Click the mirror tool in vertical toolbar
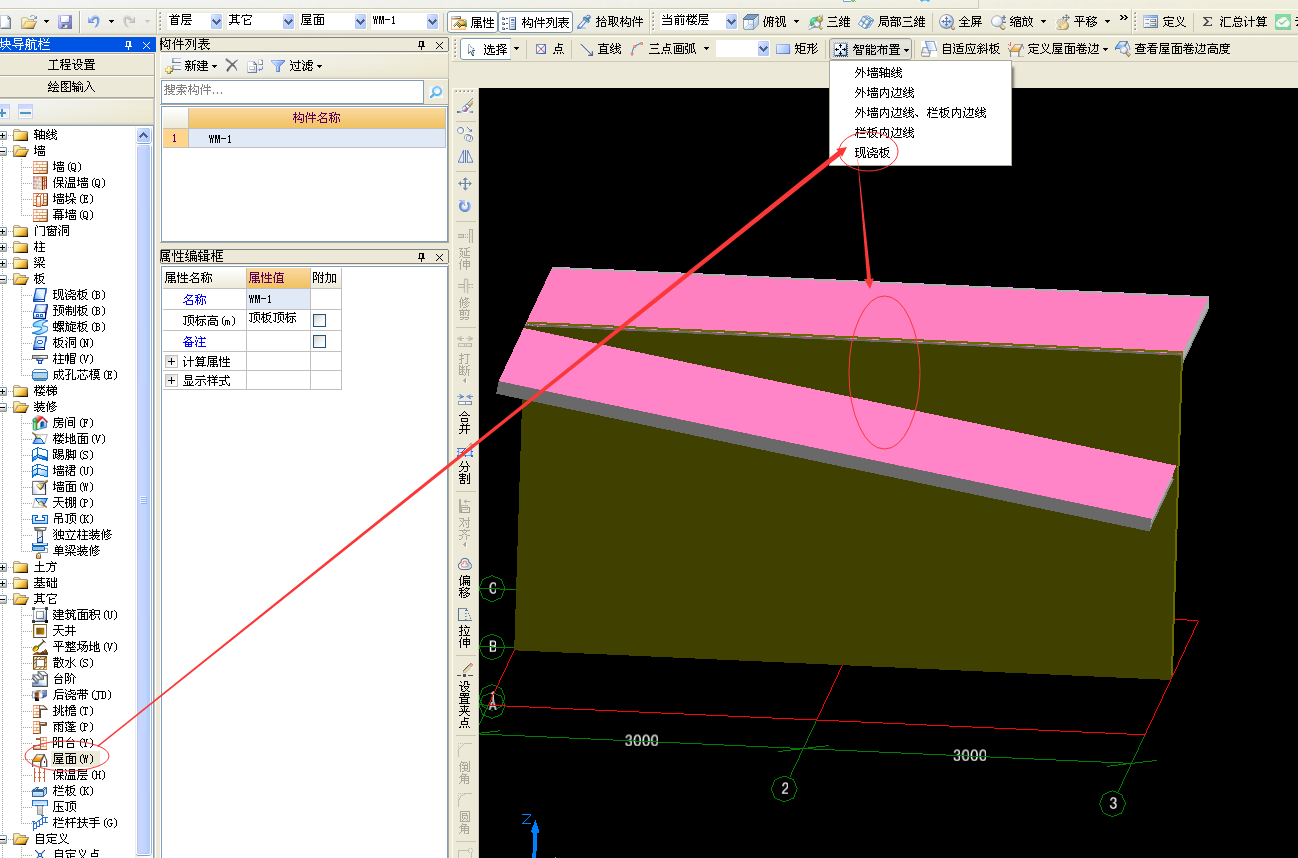The image size is (1298, 858). tap(465, 157)
